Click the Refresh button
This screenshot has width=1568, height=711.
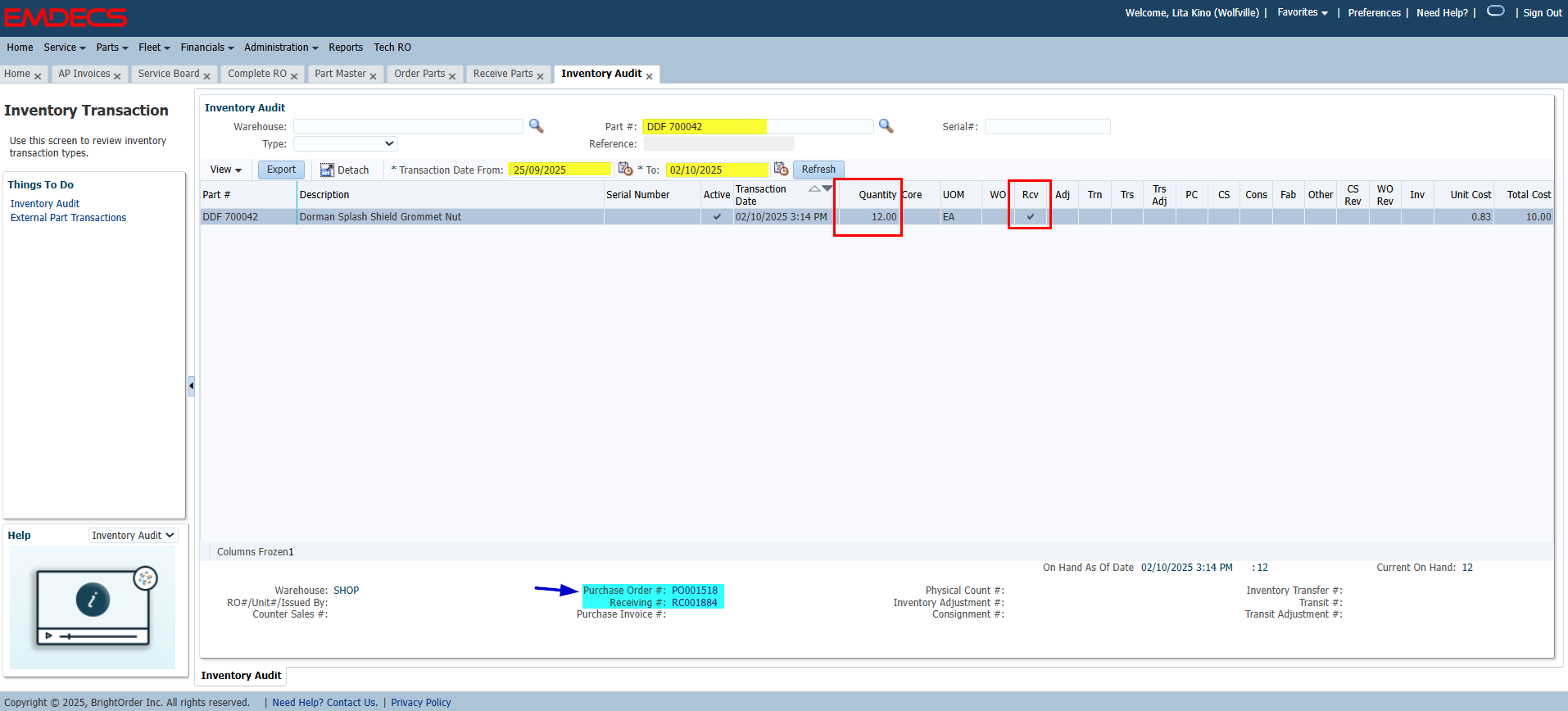(818, 170)
